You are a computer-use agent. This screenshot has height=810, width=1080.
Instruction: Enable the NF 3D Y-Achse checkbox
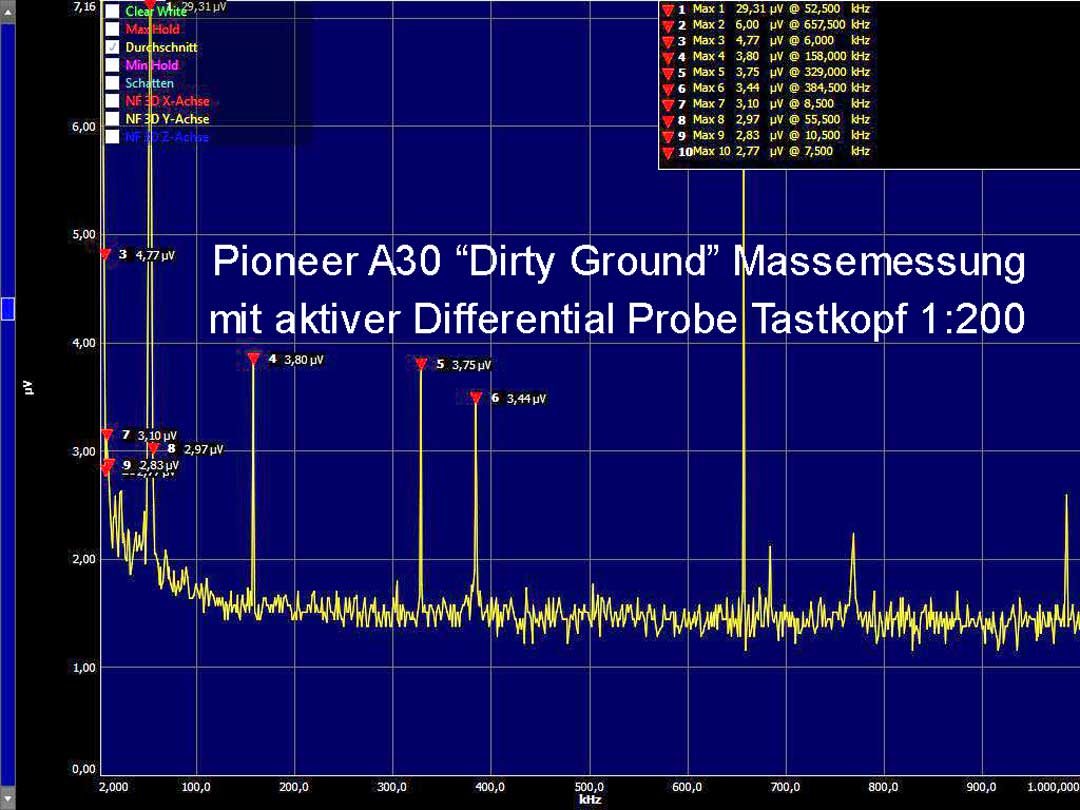coord(112,118)
